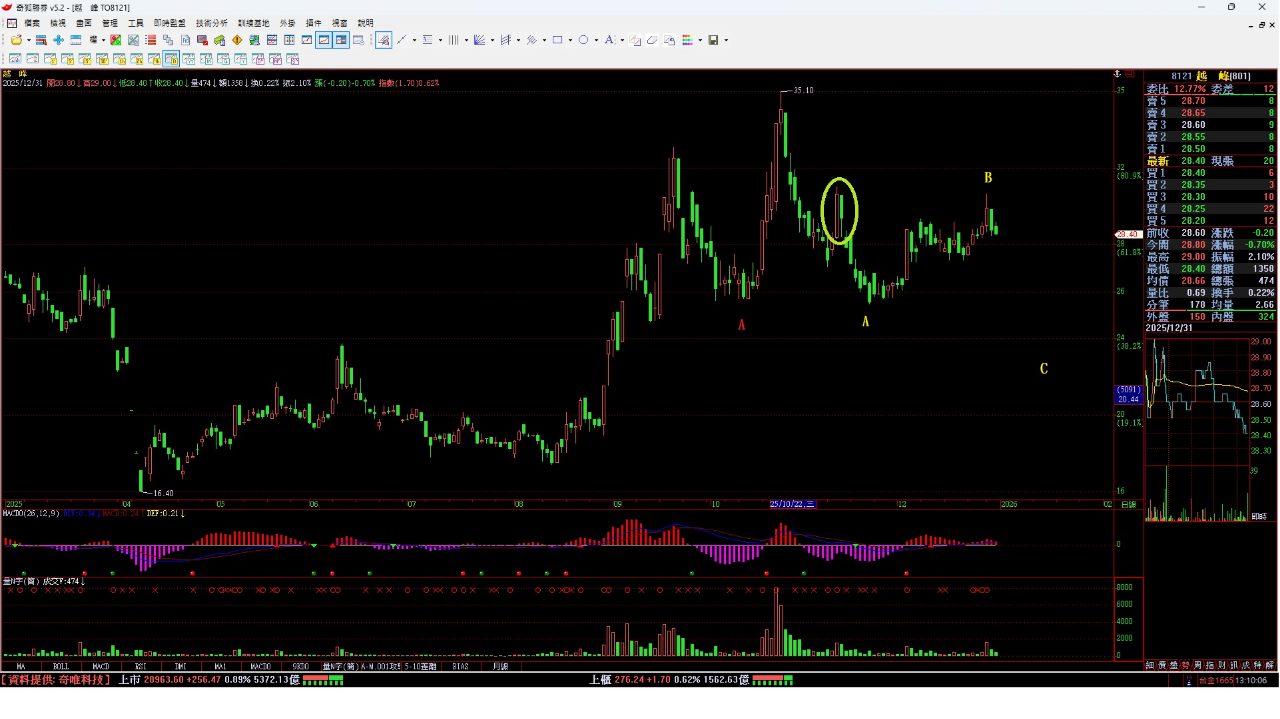1280x719 pixels.
Task: Click the anchor icon above price axis
Action: point(1117,74)
